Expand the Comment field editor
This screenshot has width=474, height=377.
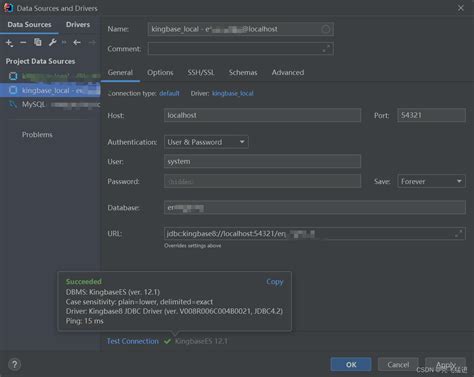click(x=326, y=49)
